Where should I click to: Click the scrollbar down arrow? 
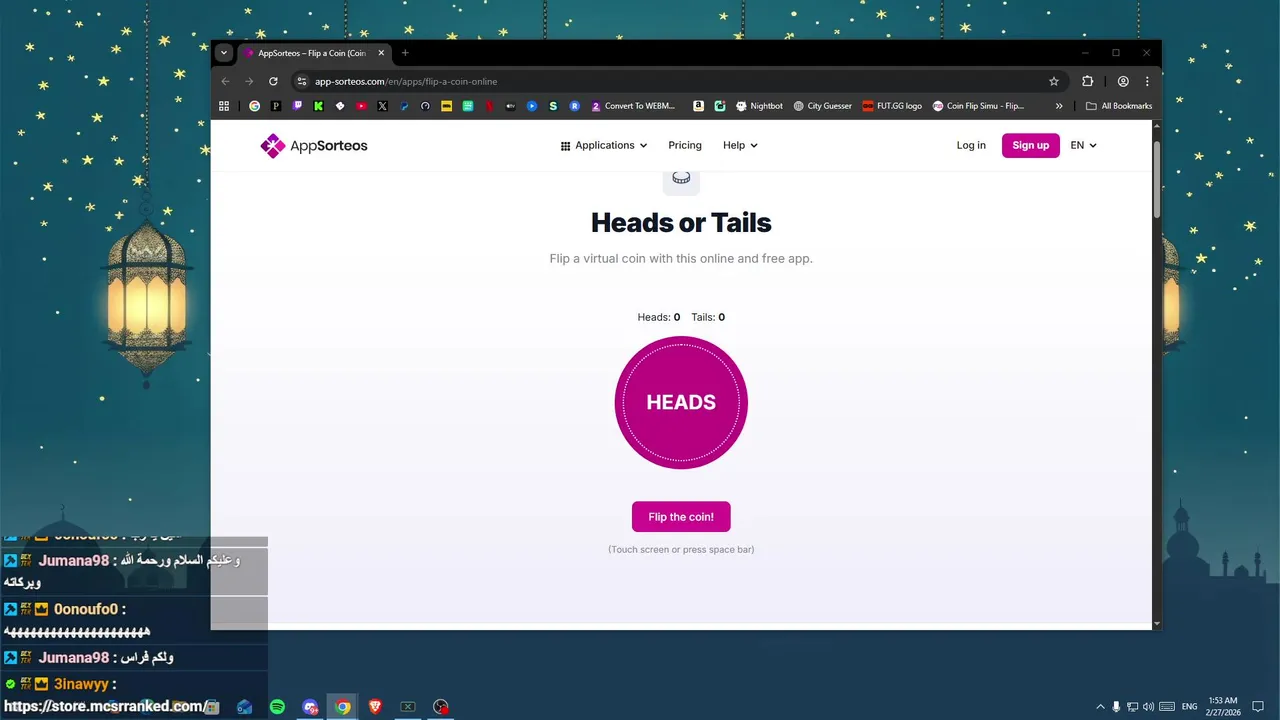tap(1157, 623)
